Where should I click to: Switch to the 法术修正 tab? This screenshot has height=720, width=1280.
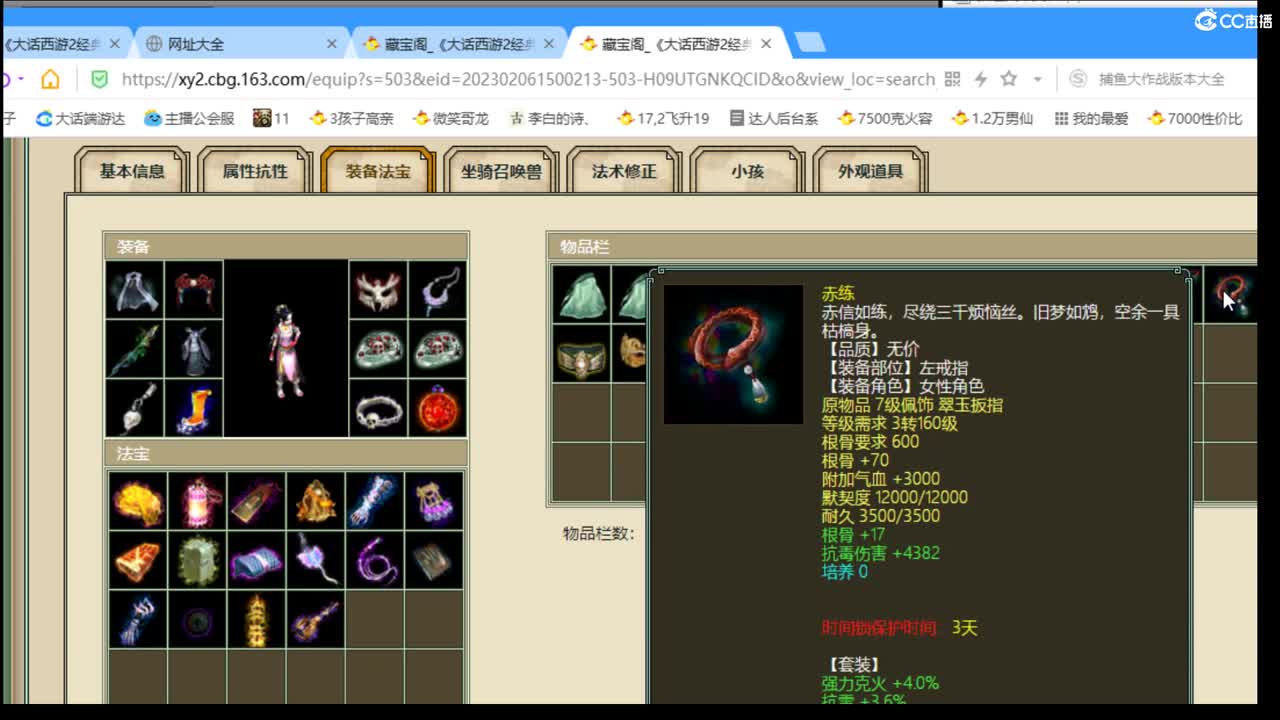(x=624, y=171)
